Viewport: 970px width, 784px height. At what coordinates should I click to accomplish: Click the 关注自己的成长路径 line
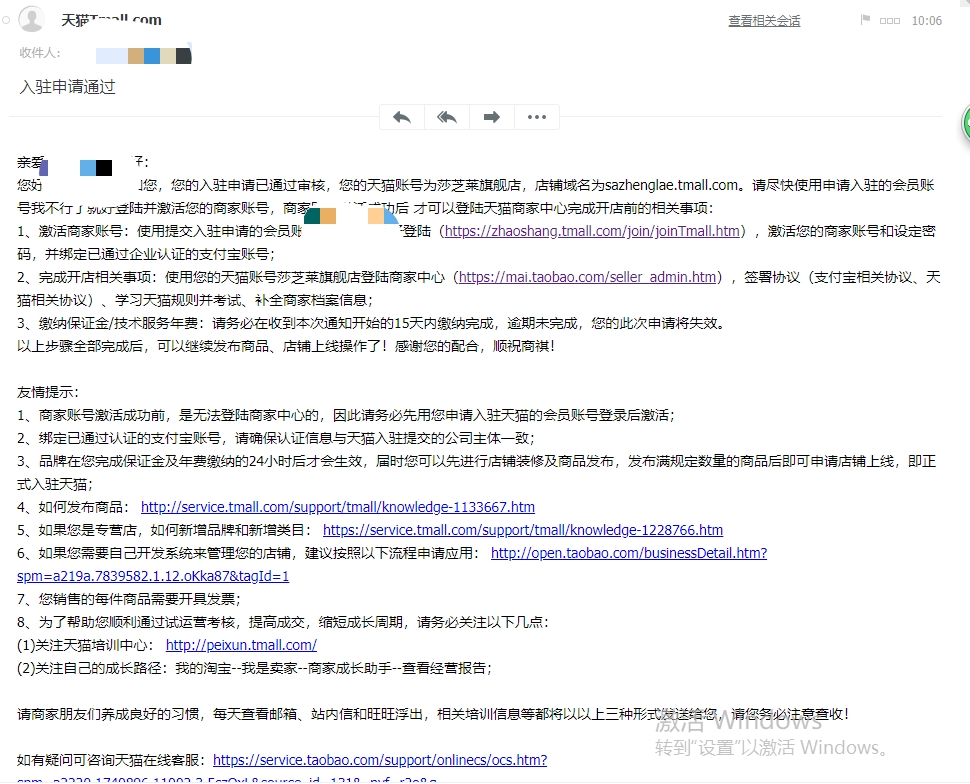[255, 668]
